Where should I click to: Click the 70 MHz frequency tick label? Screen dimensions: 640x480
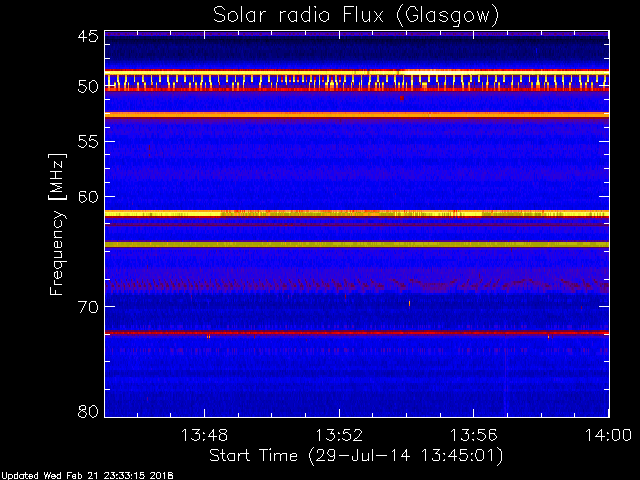point(87,306)
